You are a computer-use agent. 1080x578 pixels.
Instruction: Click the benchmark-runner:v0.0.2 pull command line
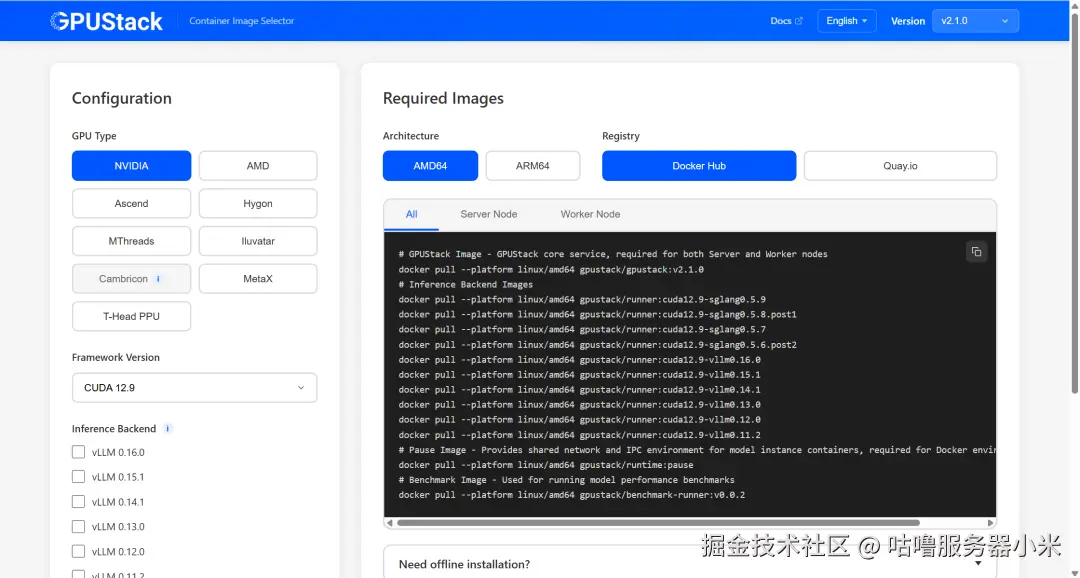point(572,495)
